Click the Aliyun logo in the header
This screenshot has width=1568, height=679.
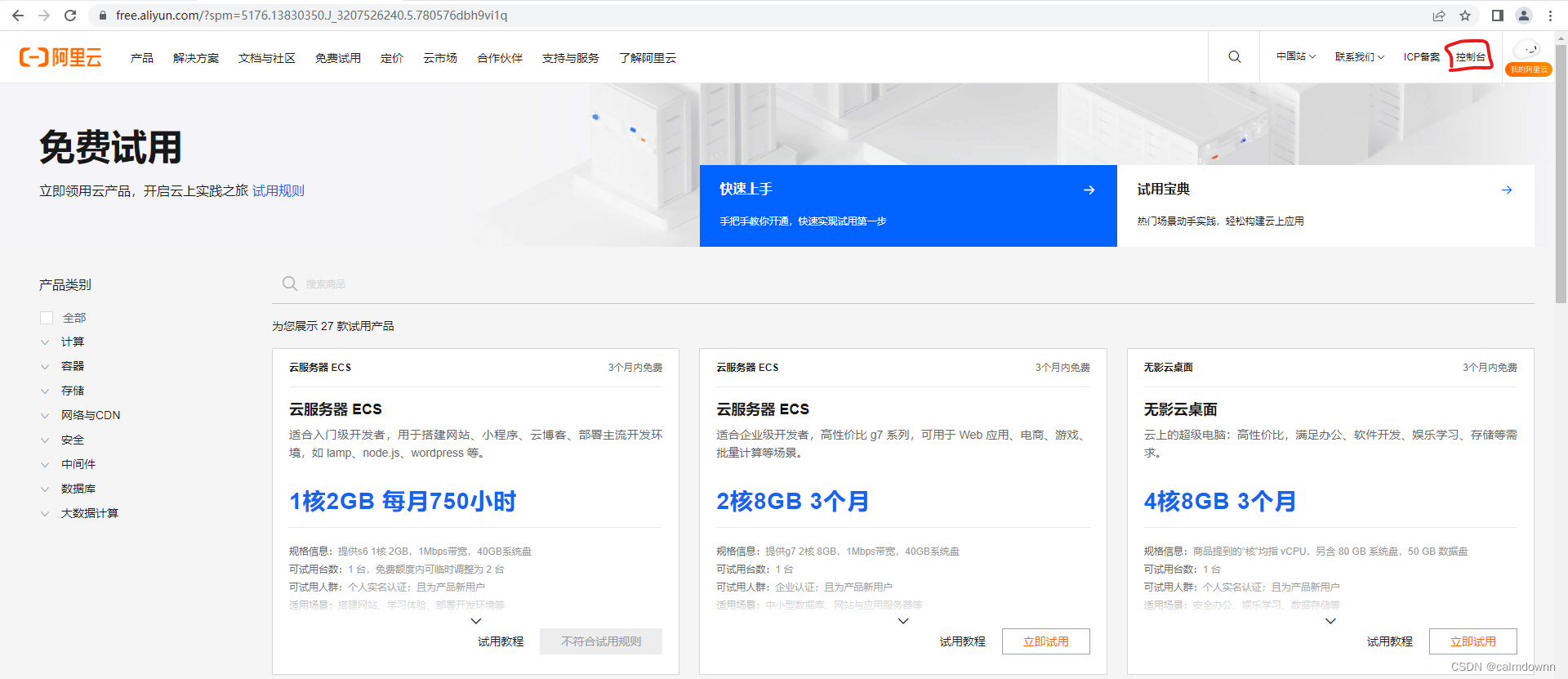click(x=60, y=57)
